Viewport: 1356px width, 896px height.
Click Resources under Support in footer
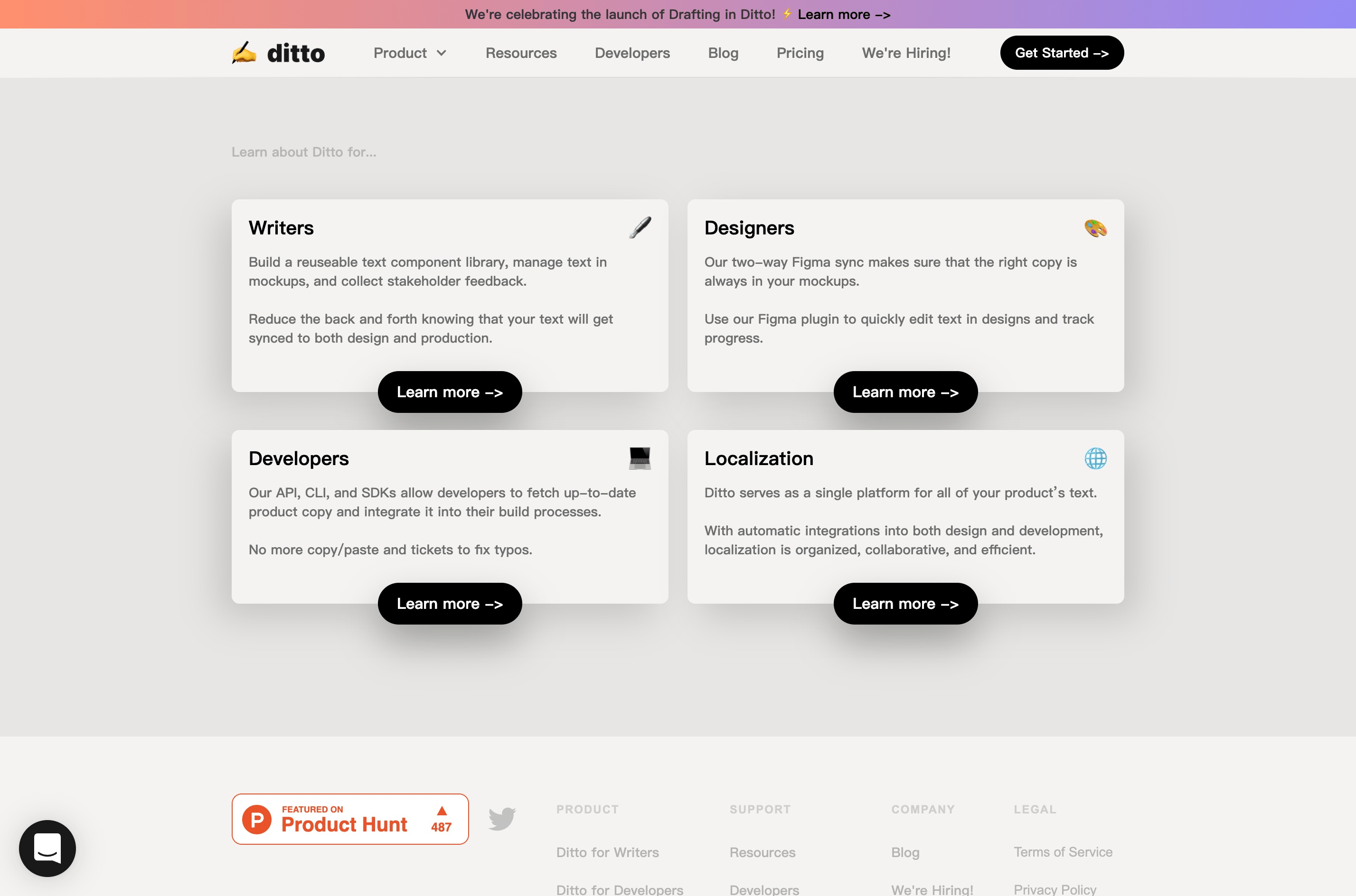pyautogui.click(x=762, y=852)
